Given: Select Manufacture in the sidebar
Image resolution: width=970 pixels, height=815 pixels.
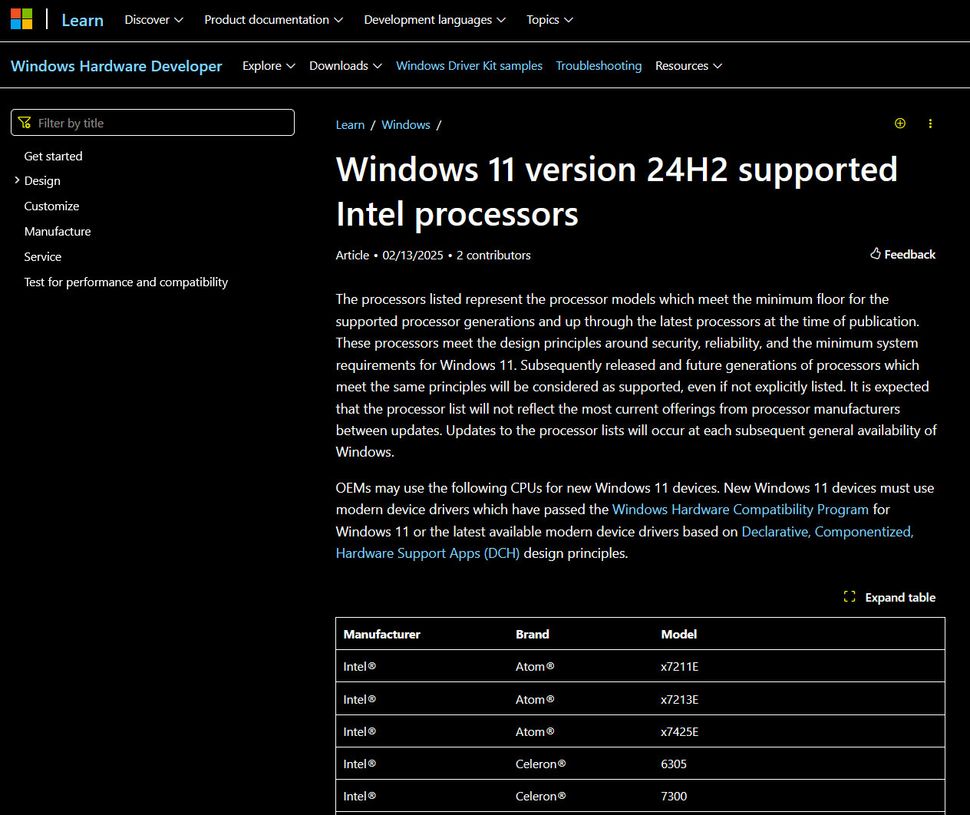Looking at the screenshot, I should tap(57, 231).
